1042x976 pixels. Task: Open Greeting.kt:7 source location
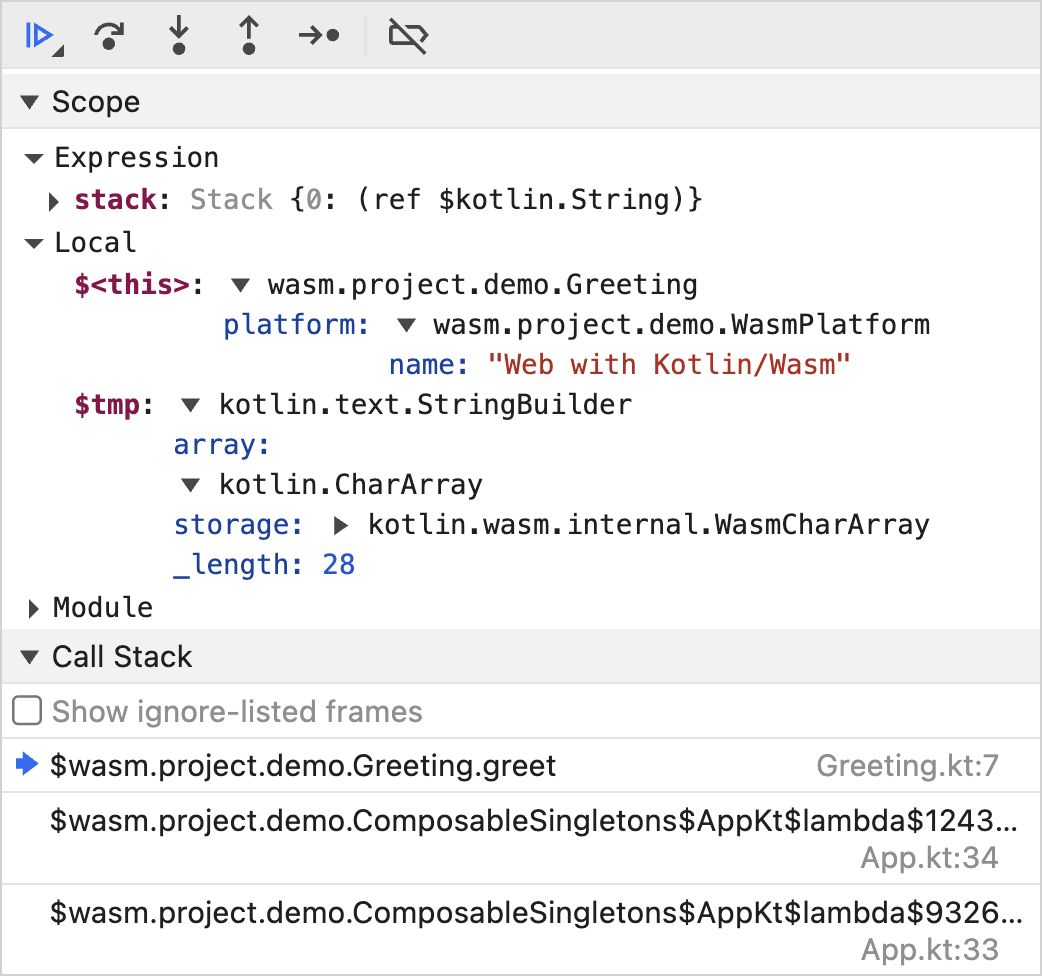click(x=907, y=766)
